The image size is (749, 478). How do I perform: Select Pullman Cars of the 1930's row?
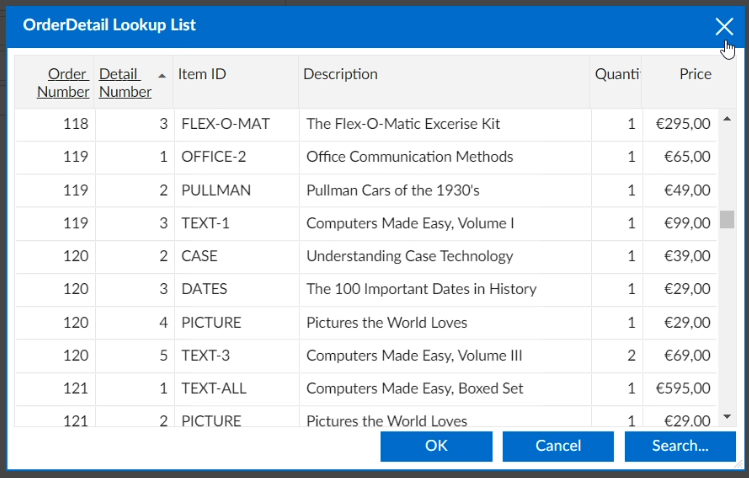[392, 190]
